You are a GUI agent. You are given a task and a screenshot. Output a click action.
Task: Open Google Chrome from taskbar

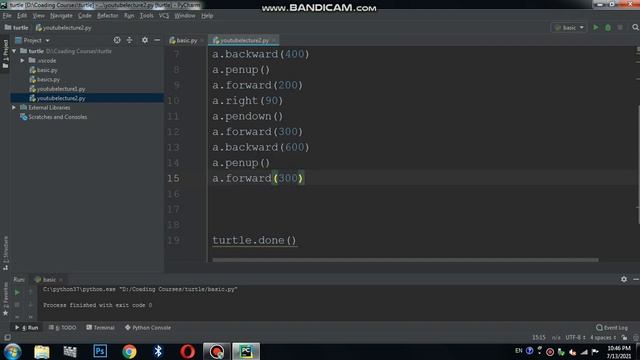[x=129, y=351]
